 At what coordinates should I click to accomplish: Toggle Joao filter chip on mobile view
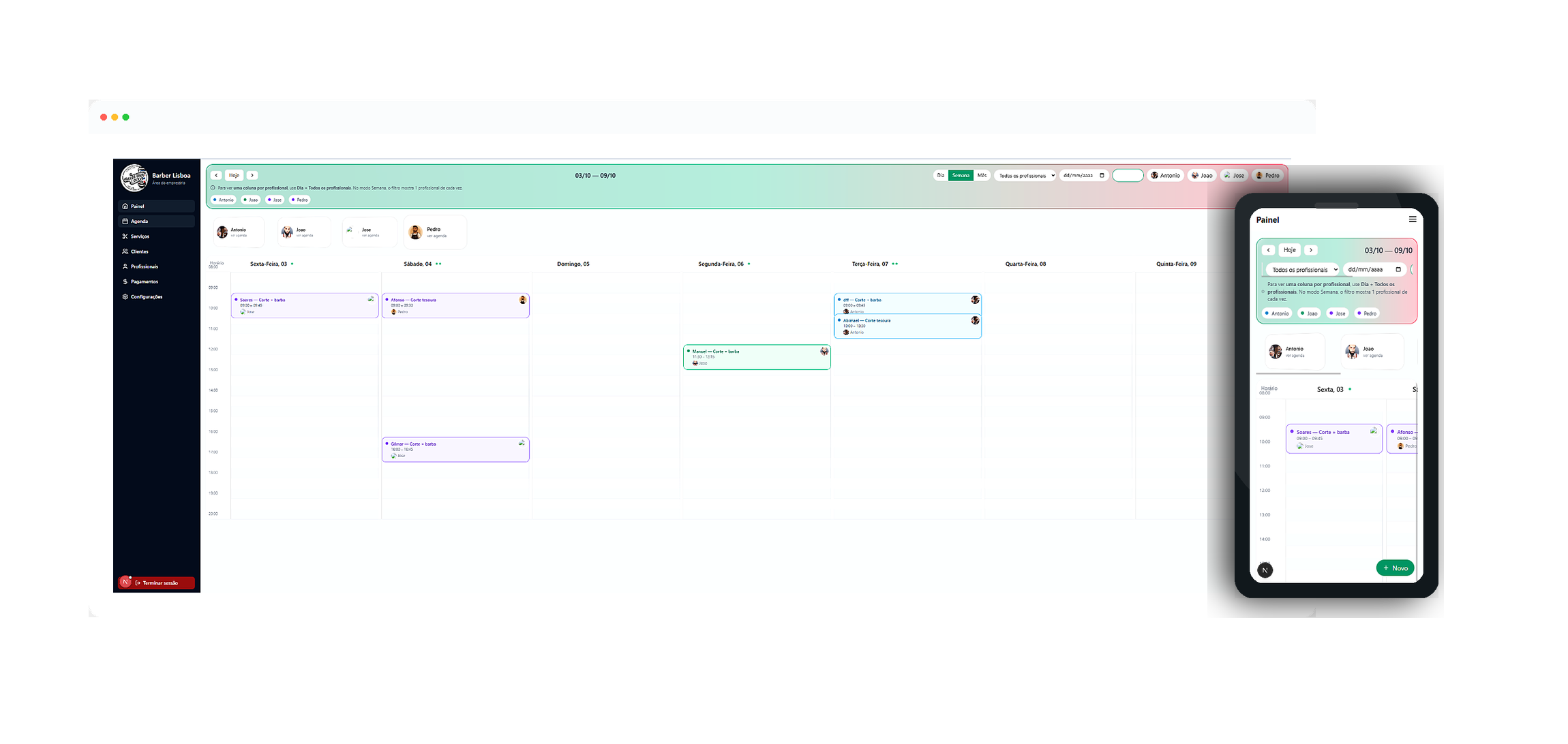click(1309, 313)
